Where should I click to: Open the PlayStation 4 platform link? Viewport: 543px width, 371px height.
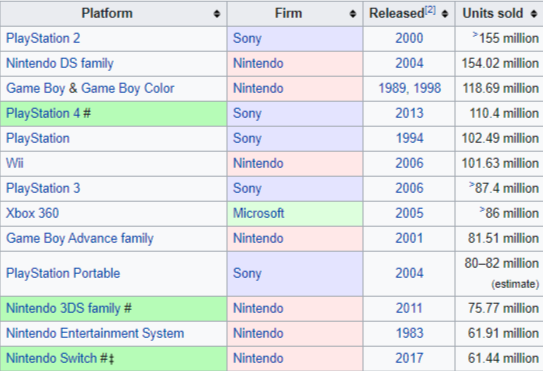click(x=43, y=113)
